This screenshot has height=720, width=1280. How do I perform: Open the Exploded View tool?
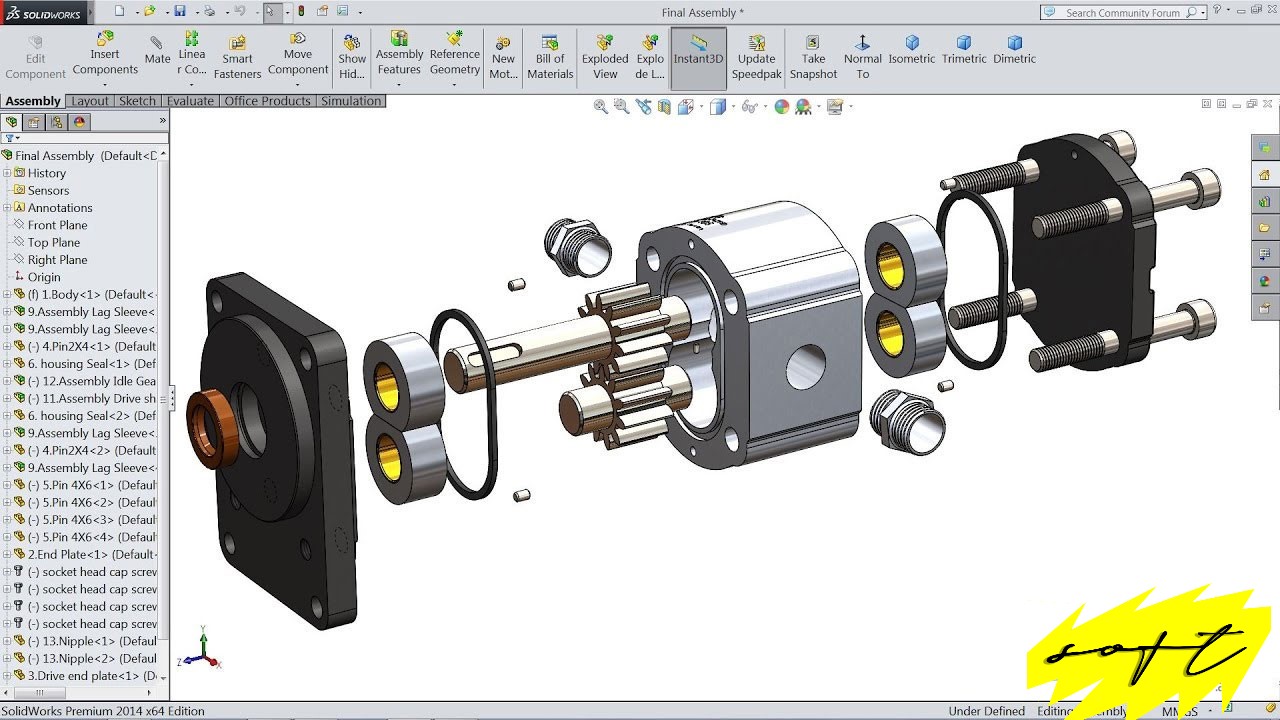(x=605, y=52)
